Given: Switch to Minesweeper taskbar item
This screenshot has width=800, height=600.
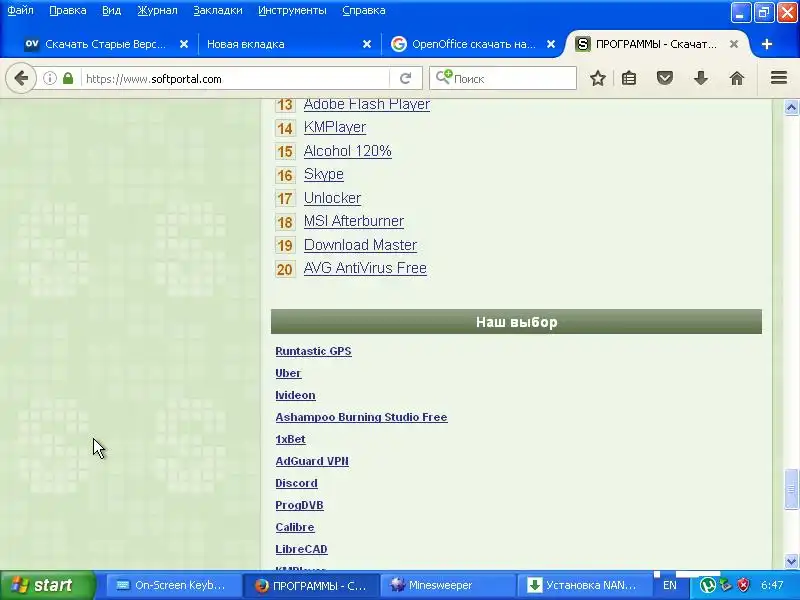Looking at the screenshot, I should click(447, 585).
